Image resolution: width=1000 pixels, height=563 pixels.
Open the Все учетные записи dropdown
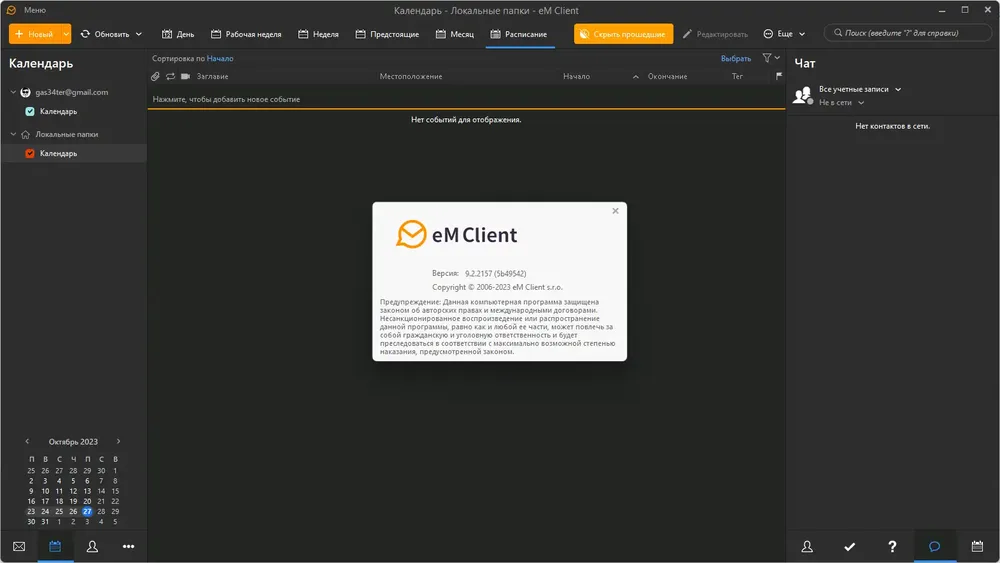click(x=860, y=89)
